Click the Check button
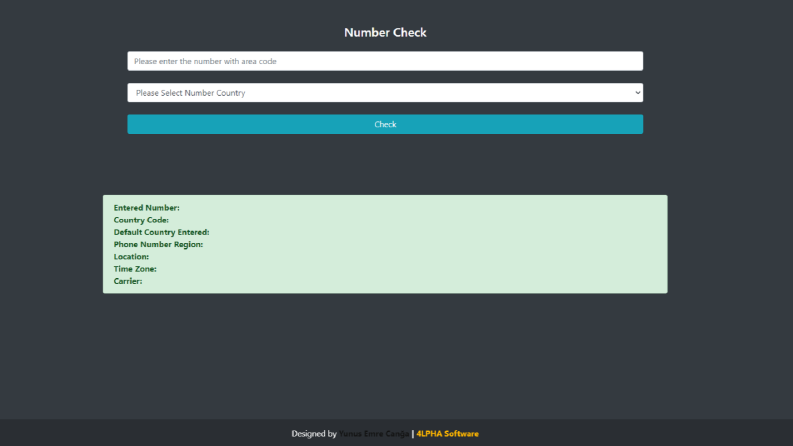This screenshot has height=446, width=793. [385, 124]
